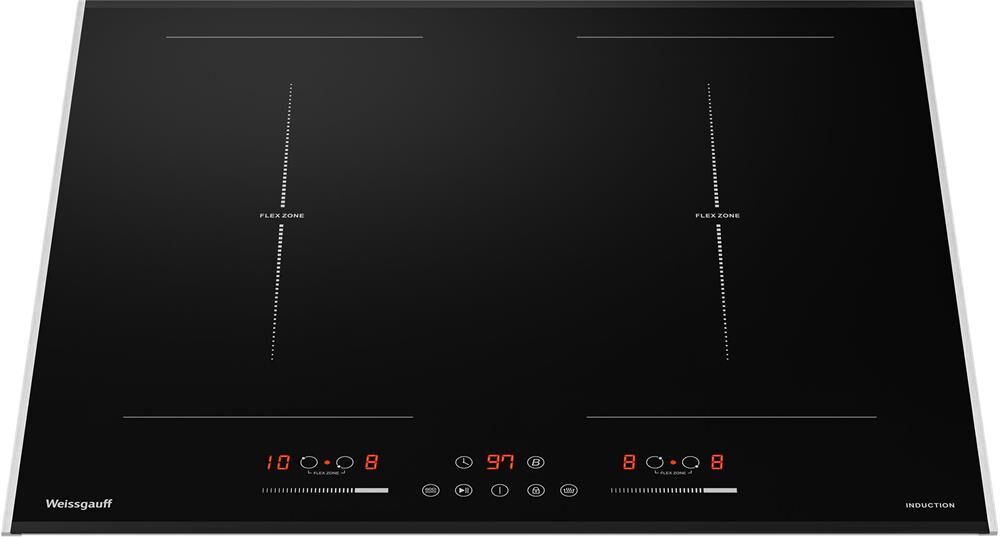
Task: Tap the left display showing 10
Action: click(x=277, y=462)
